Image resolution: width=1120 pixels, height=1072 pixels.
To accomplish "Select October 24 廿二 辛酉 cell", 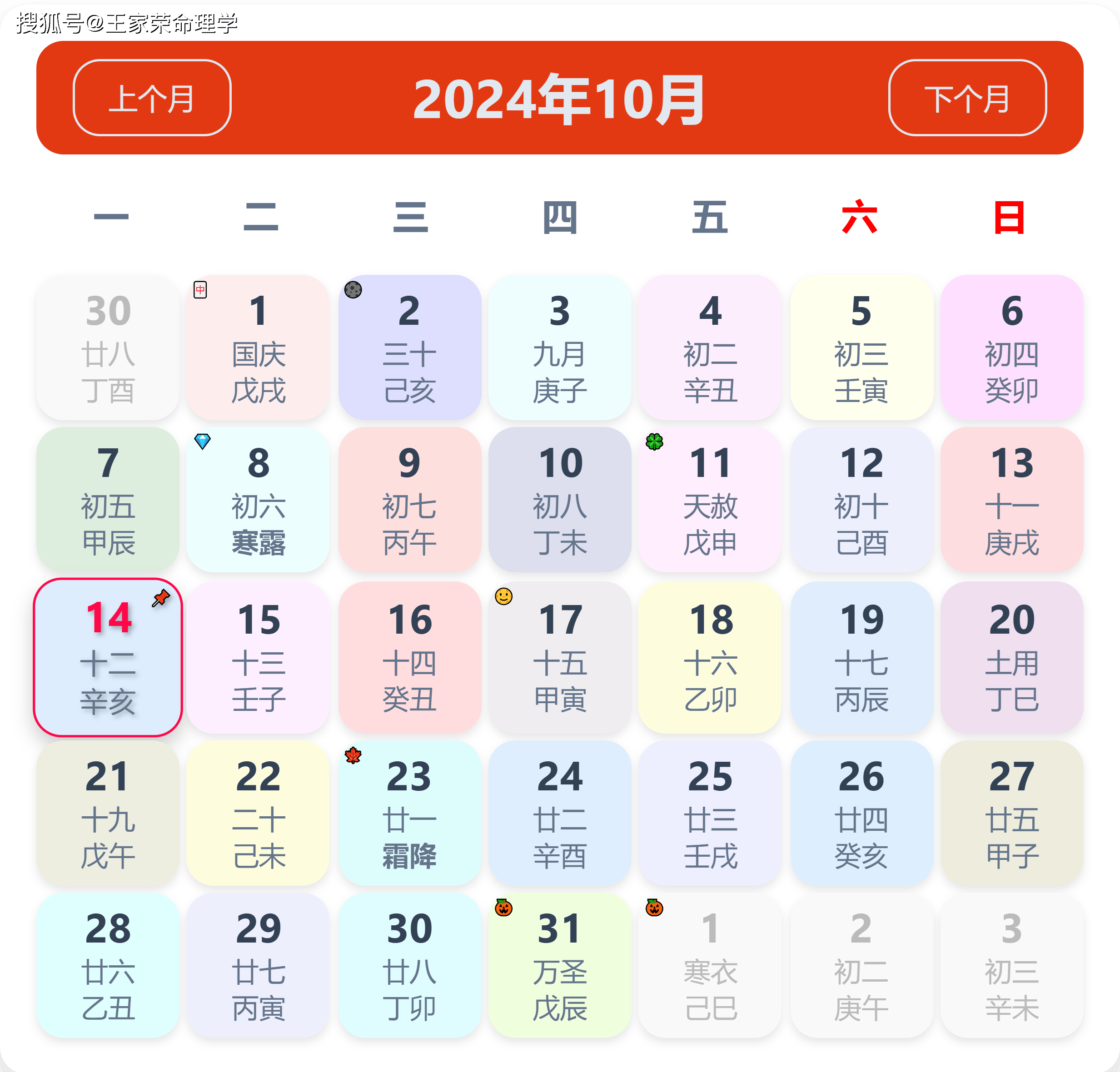I will 560,813.
